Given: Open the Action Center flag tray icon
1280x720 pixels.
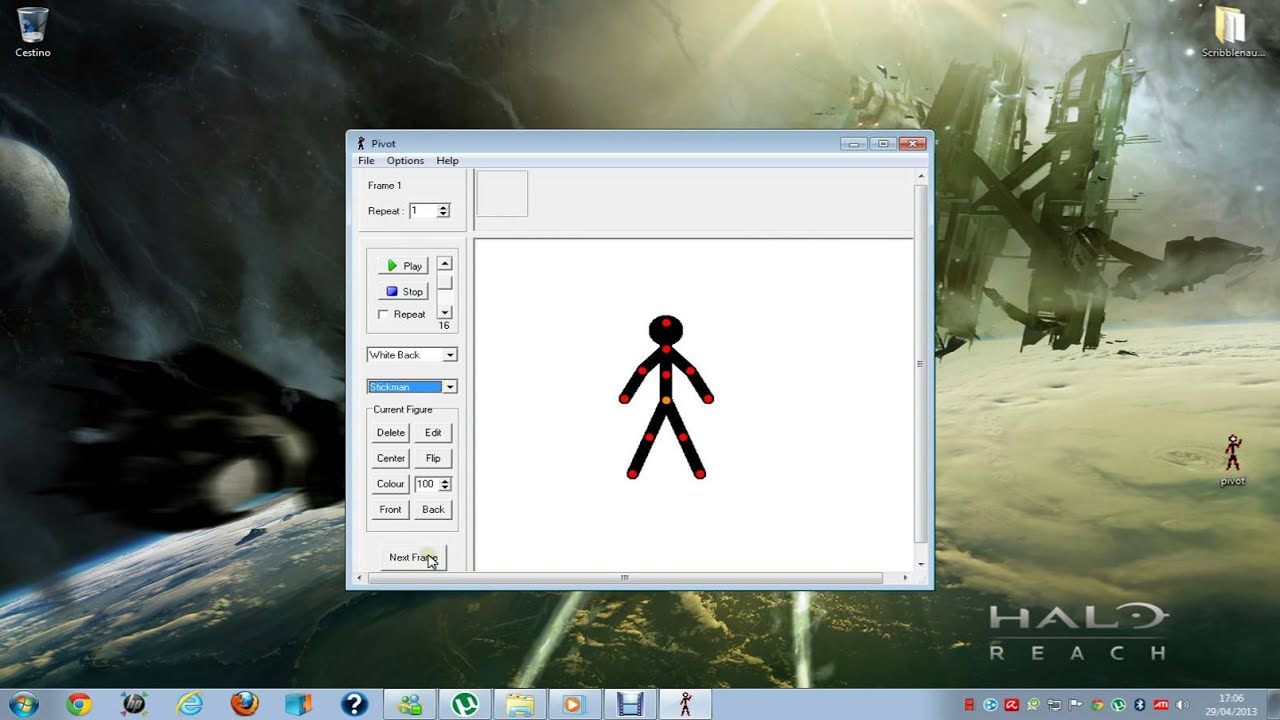Looking at the screenshot, I should pyautogui.click(x=1075, y=705).
